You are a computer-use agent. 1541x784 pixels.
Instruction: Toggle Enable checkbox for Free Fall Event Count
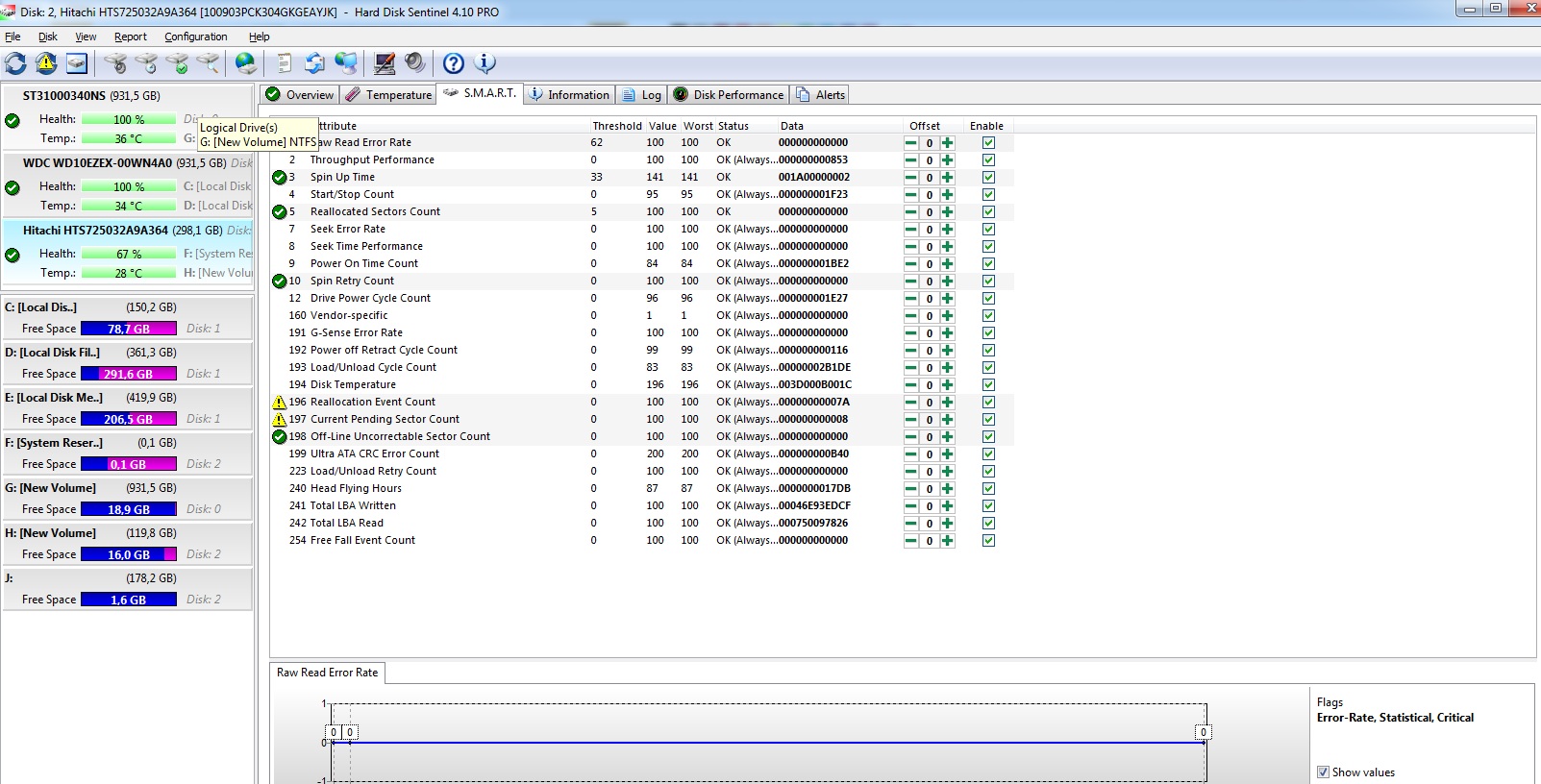pos(988,541)
